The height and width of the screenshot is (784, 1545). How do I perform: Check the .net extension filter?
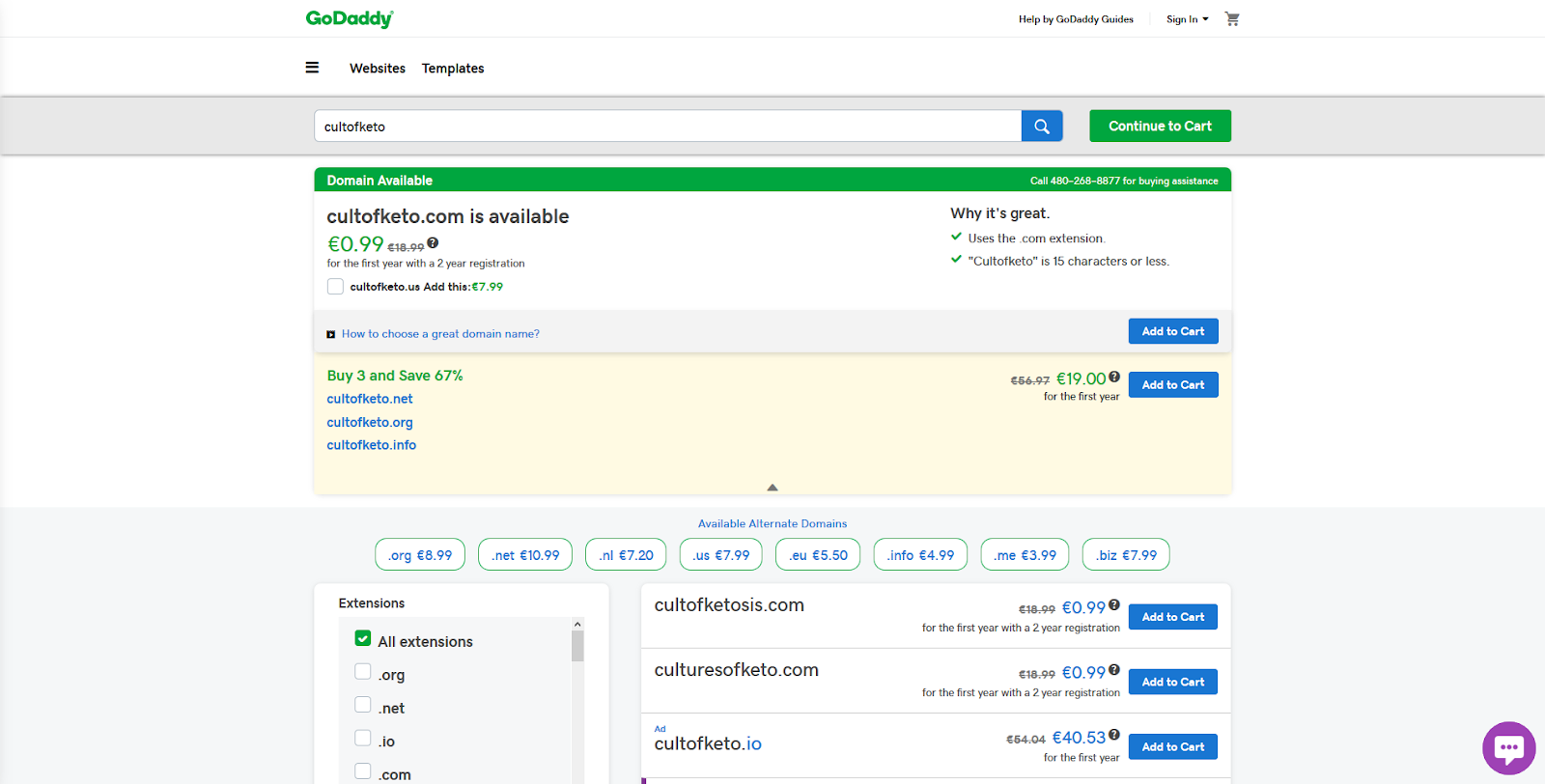click(363, 705)
